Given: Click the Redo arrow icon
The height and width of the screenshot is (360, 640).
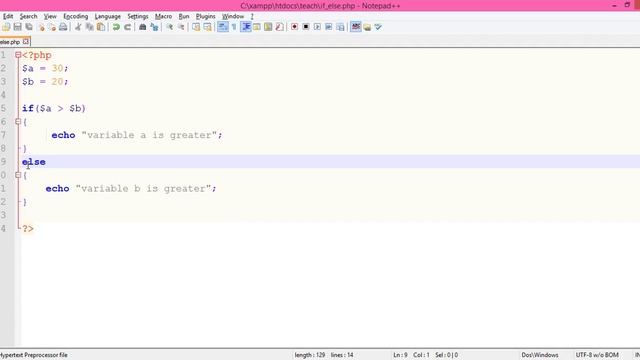Looking at the screenshot, I should point(127,27).
